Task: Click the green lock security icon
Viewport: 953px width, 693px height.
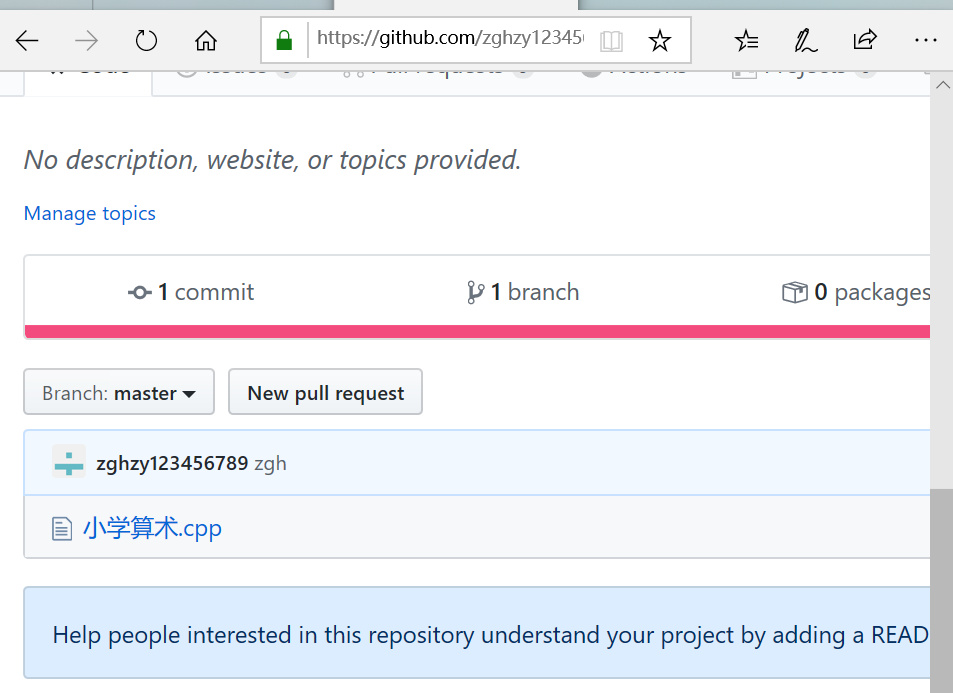Action: pos(284,40)
